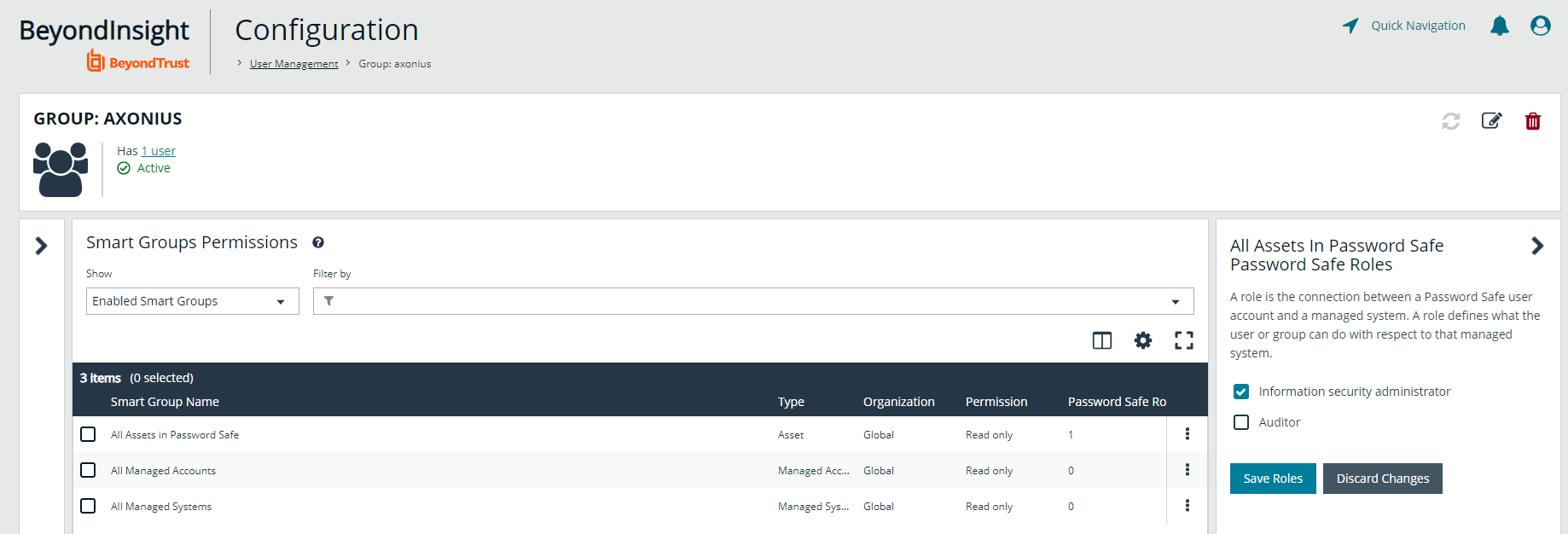The image size is (1568, 534).
Task: Click the BeyondTrust logo
Action: [138, 61]
